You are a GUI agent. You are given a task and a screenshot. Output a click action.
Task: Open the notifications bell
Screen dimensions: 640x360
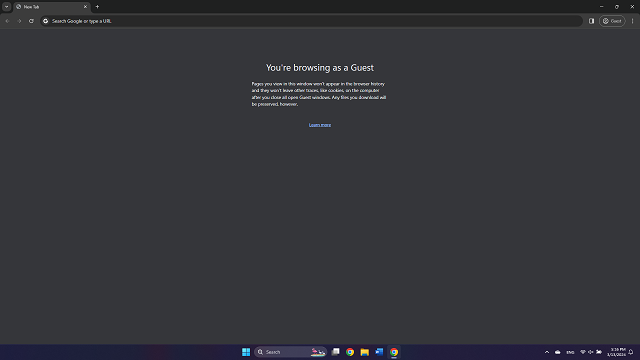tap(631, 352)
